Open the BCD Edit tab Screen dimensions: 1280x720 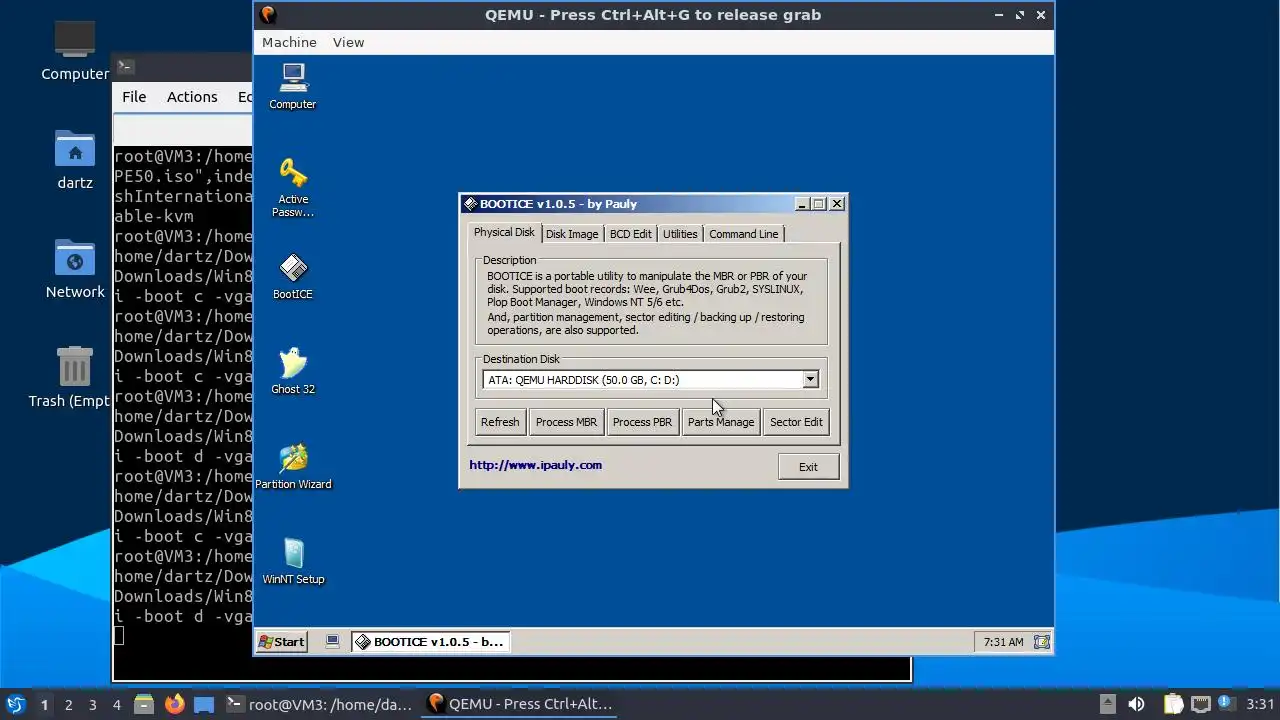tap(630, 234)
